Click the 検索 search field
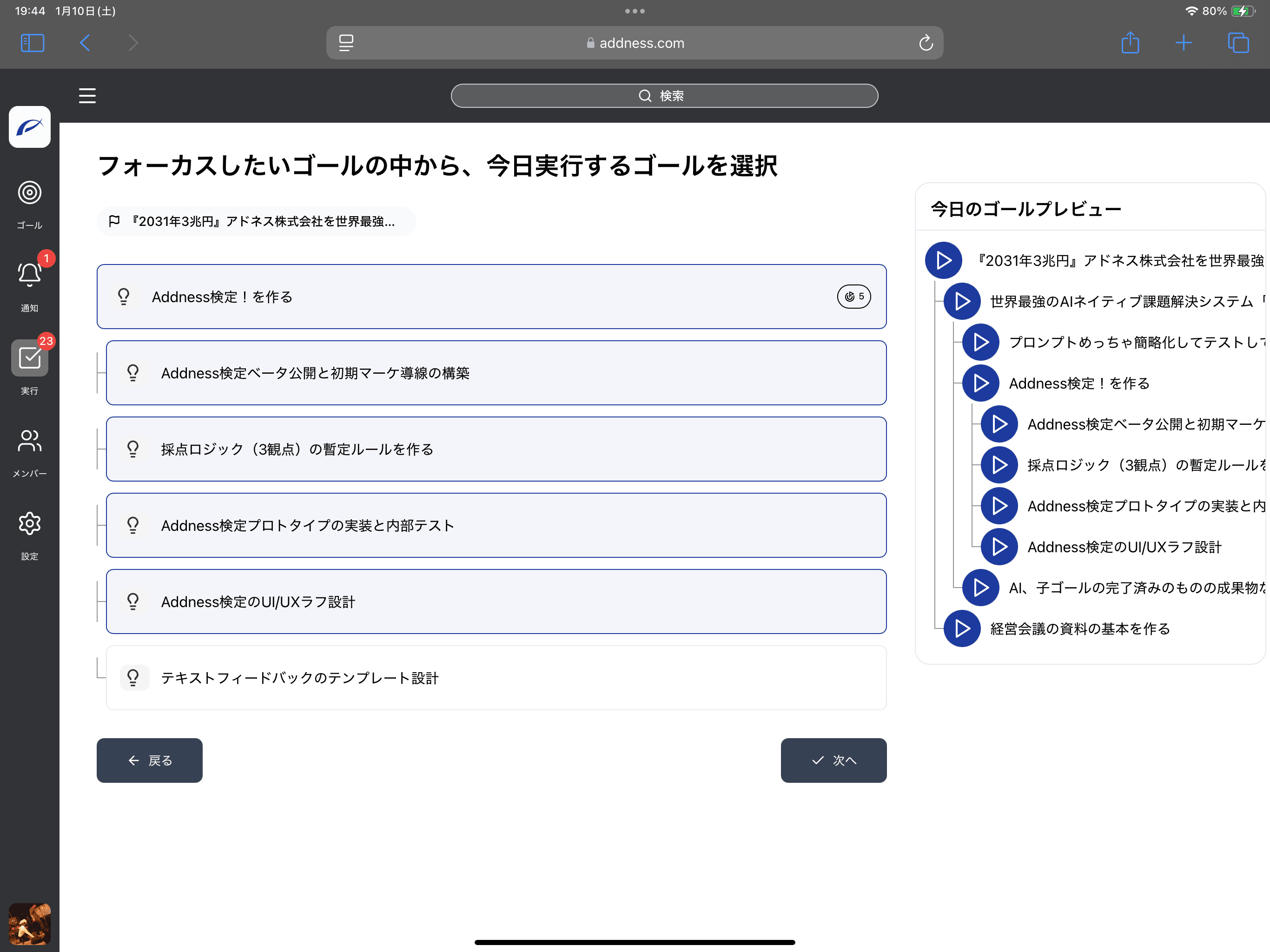This screenshot has height=952, width=1270. pos(664,96)
